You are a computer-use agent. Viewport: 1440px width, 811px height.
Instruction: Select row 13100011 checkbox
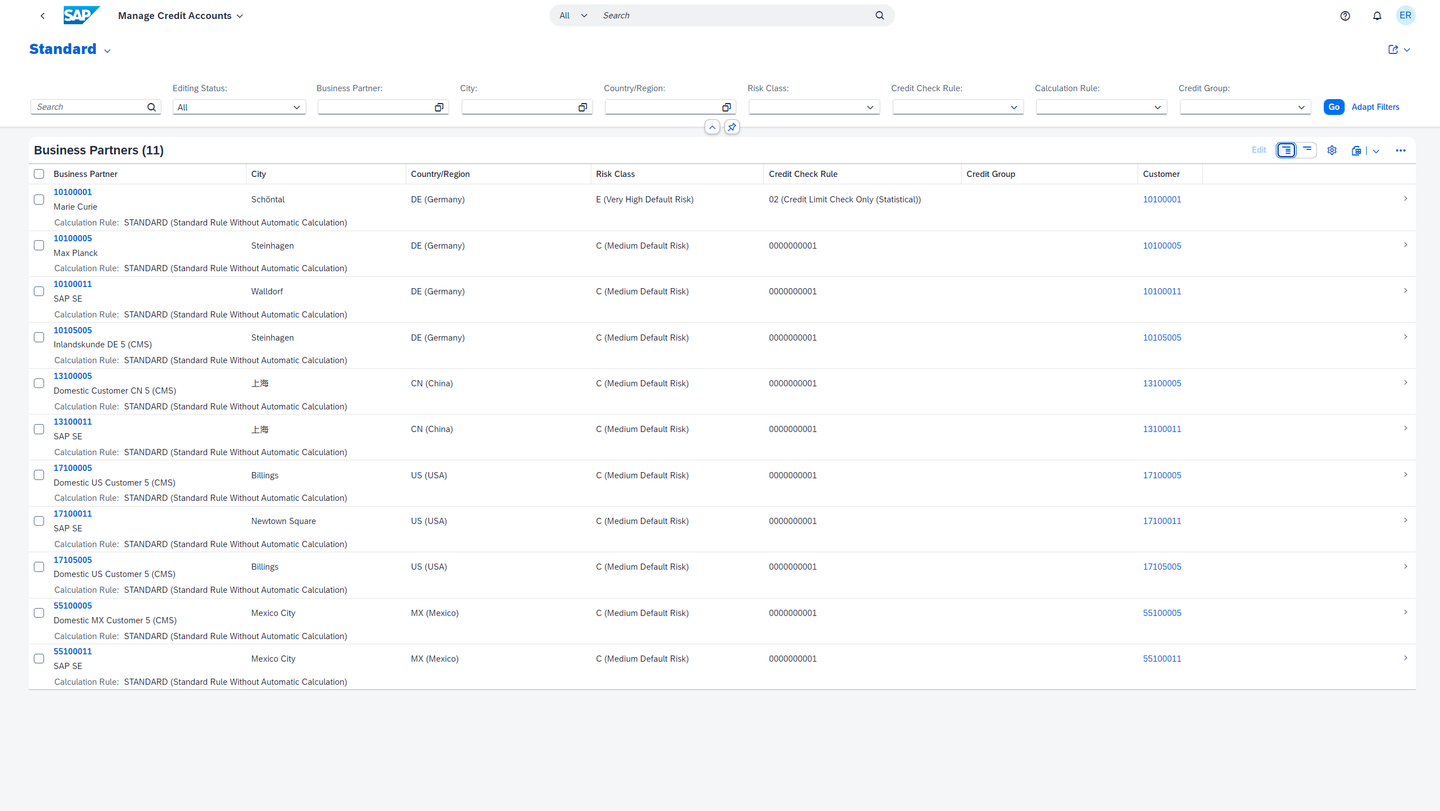coord(39,429)
